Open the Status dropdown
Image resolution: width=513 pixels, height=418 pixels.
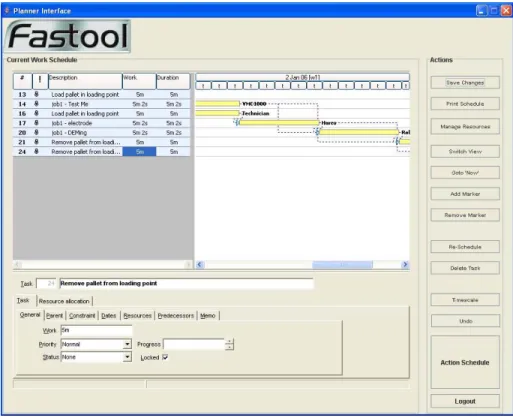[x=127, y=357]
